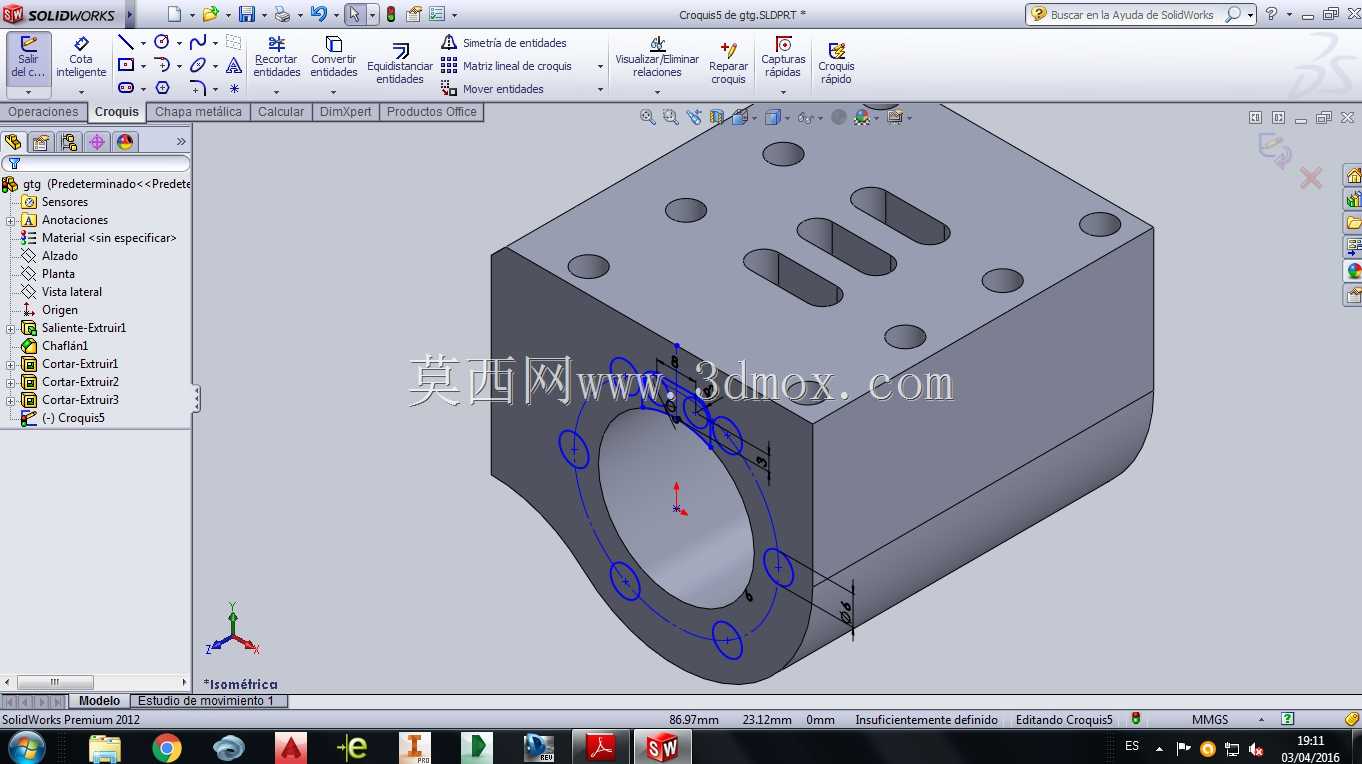This screenshot has width=1362, height=764.
Task: Click the Rebuild traffic light icon
Action: coord(390,15)
